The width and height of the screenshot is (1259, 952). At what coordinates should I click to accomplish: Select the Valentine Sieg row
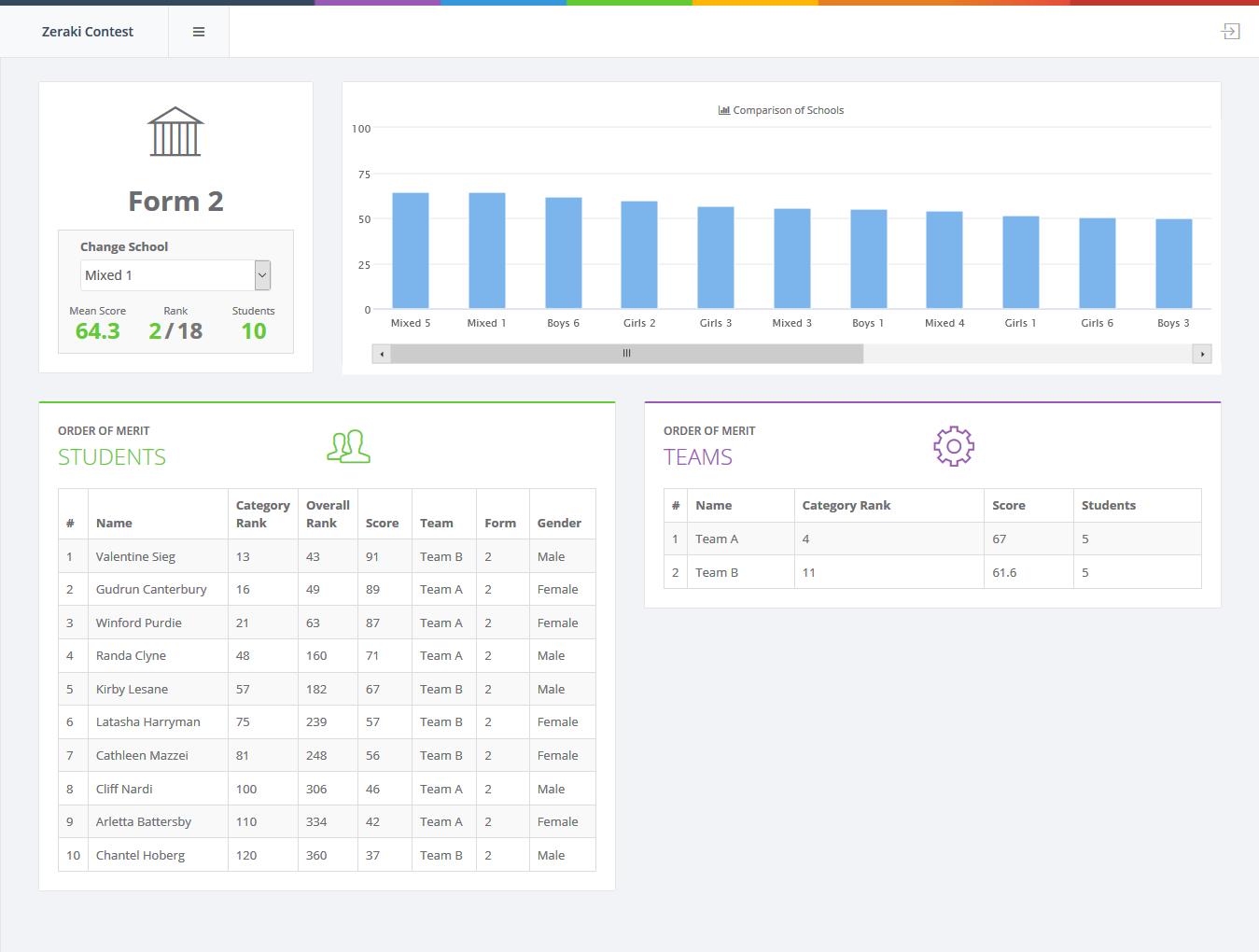(327, 556)
